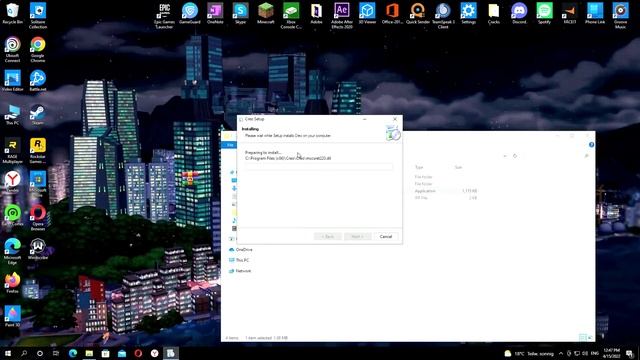The image size is (640, 360).
Task: Open This PC desktop icon
Action: [13, 115]
